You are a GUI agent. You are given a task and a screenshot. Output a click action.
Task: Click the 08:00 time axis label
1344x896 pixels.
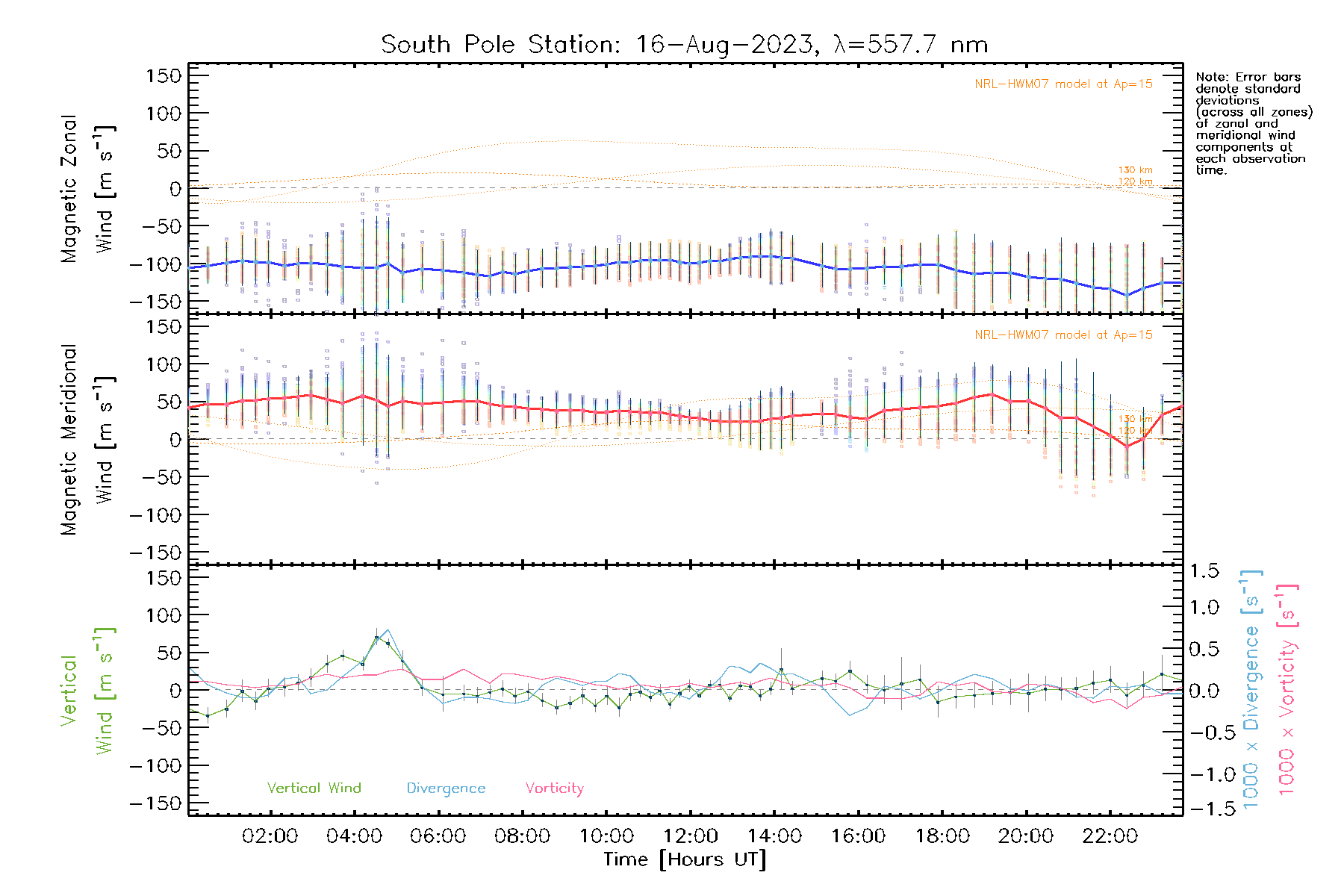(522, 836)
